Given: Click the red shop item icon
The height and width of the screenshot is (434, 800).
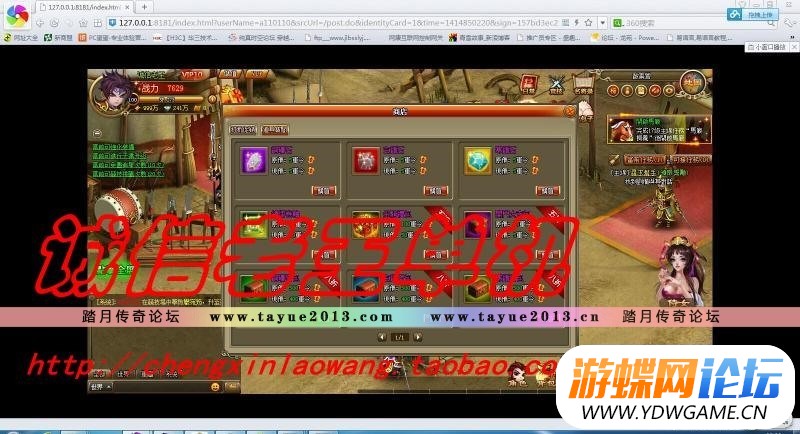Looking at the screenshot, I should click(366, 161).
